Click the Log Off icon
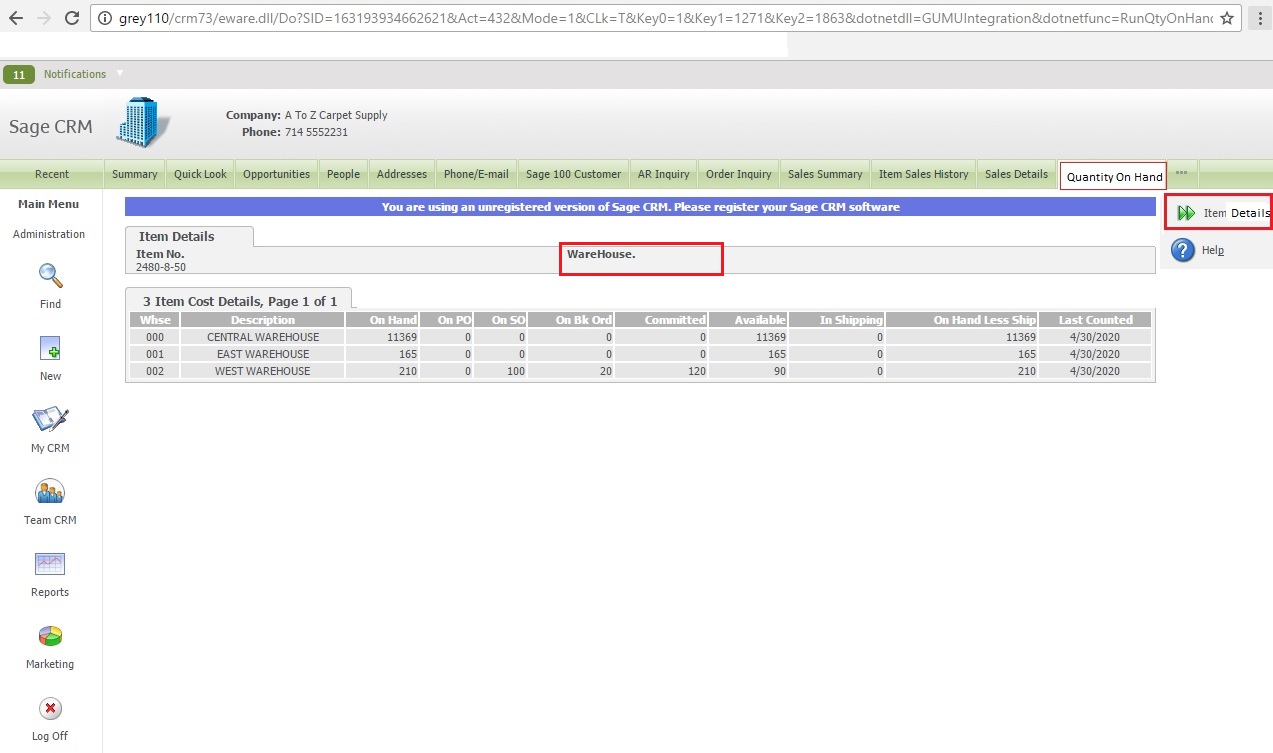Screen dimensions: 1273x753 (x=50, y=708)
